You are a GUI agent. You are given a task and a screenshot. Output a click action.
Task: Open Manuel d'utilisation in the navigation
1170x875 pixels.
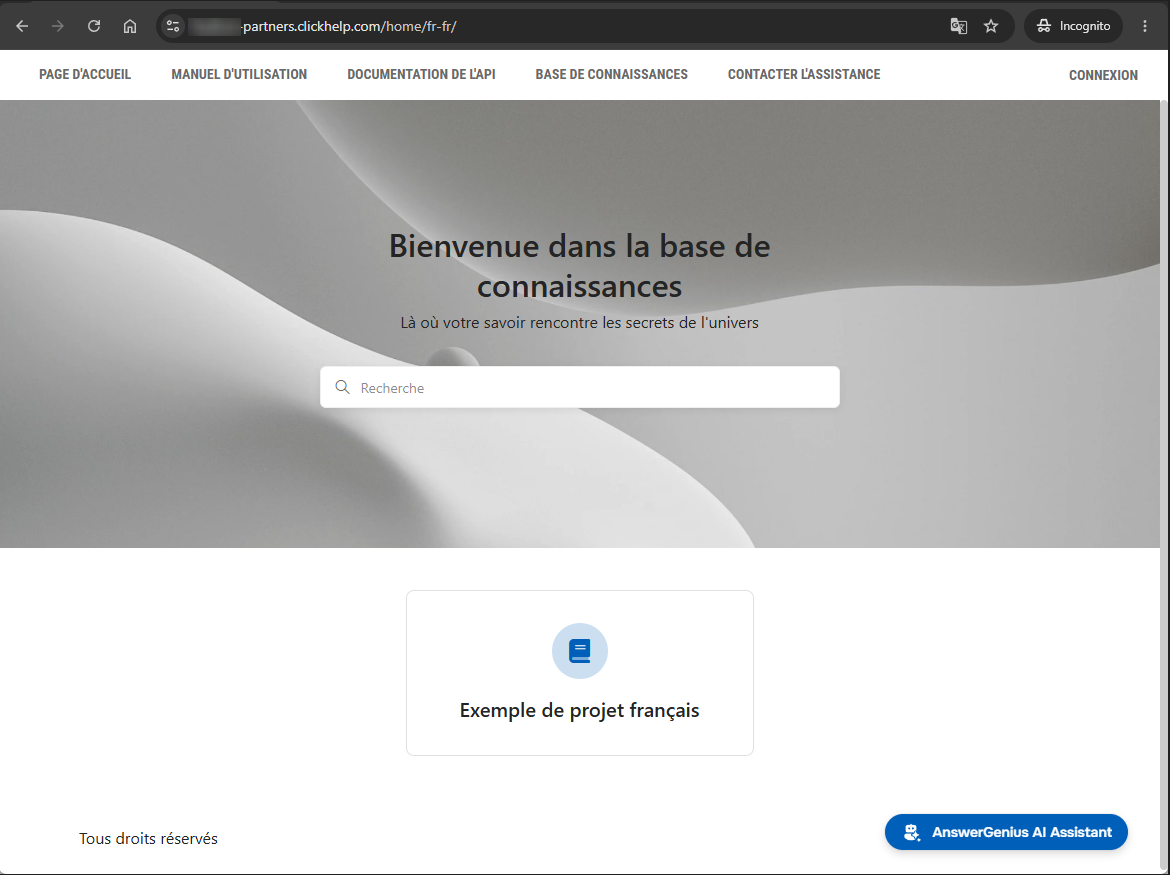coord(239,75)
